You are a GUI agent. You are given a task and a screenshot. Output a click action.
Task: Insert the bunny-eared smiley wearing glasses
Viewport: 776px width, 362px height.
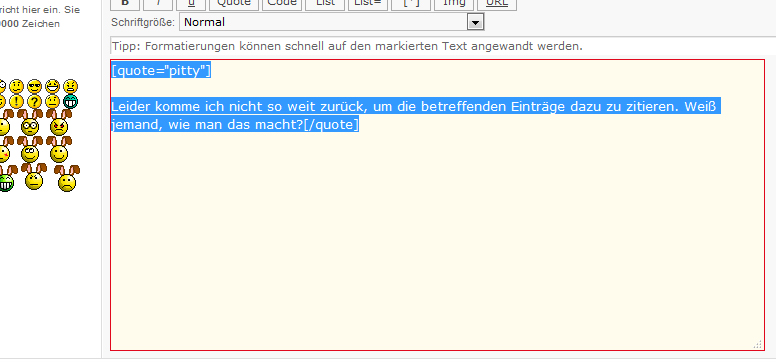click(30, 122)
